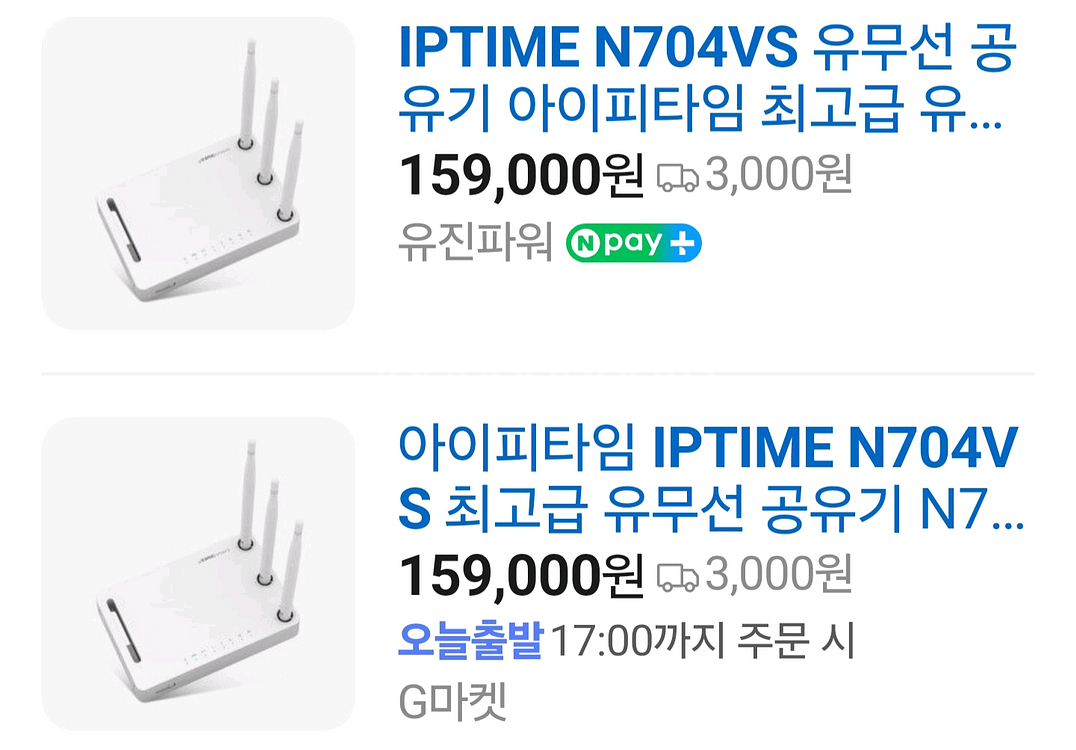
Task: Click the 3,000원 shipping fee of the first product
Action: click(778, 176)
